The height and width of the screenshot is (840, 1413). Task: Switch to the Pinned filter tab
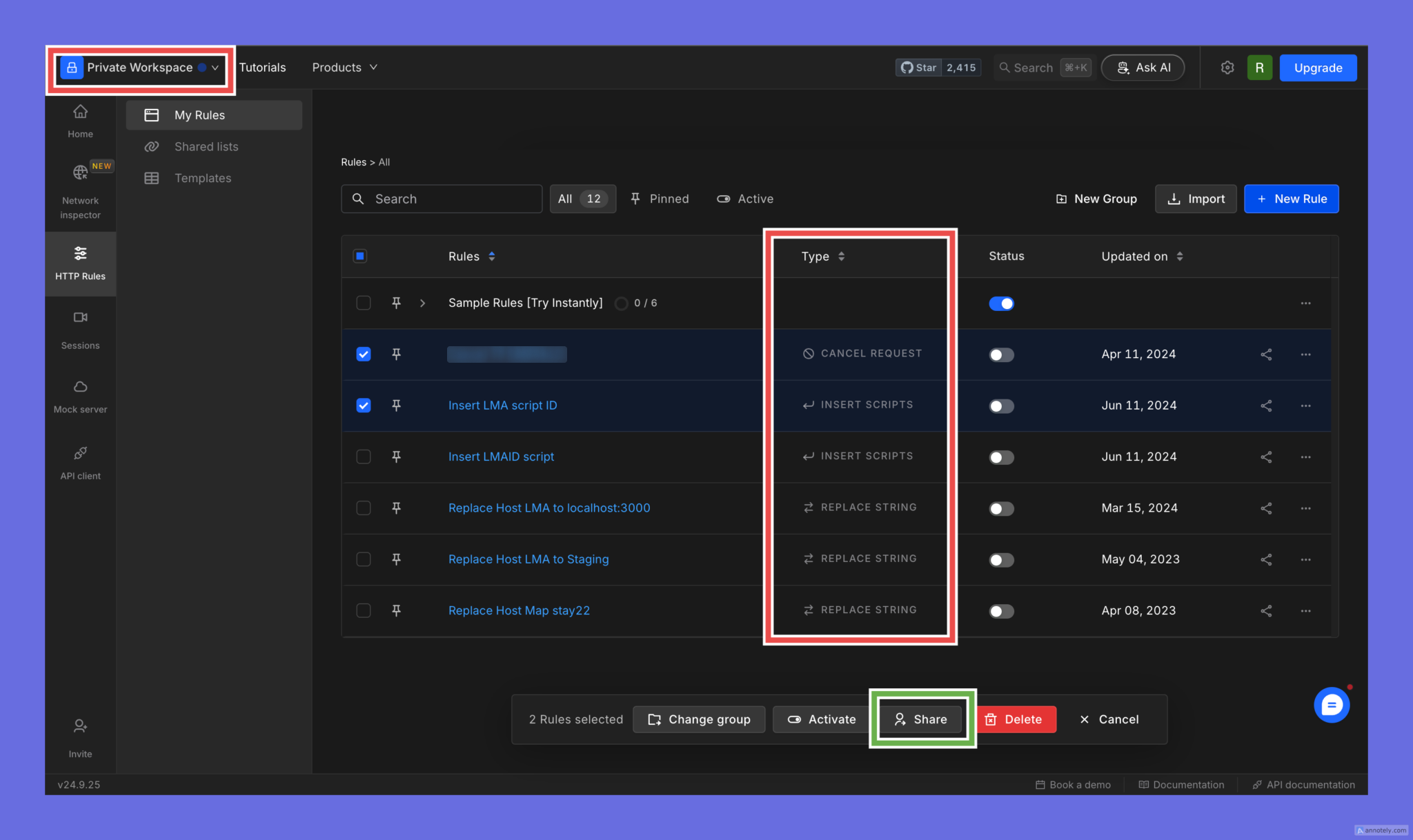pyautogui.click(x=660, y=199)
